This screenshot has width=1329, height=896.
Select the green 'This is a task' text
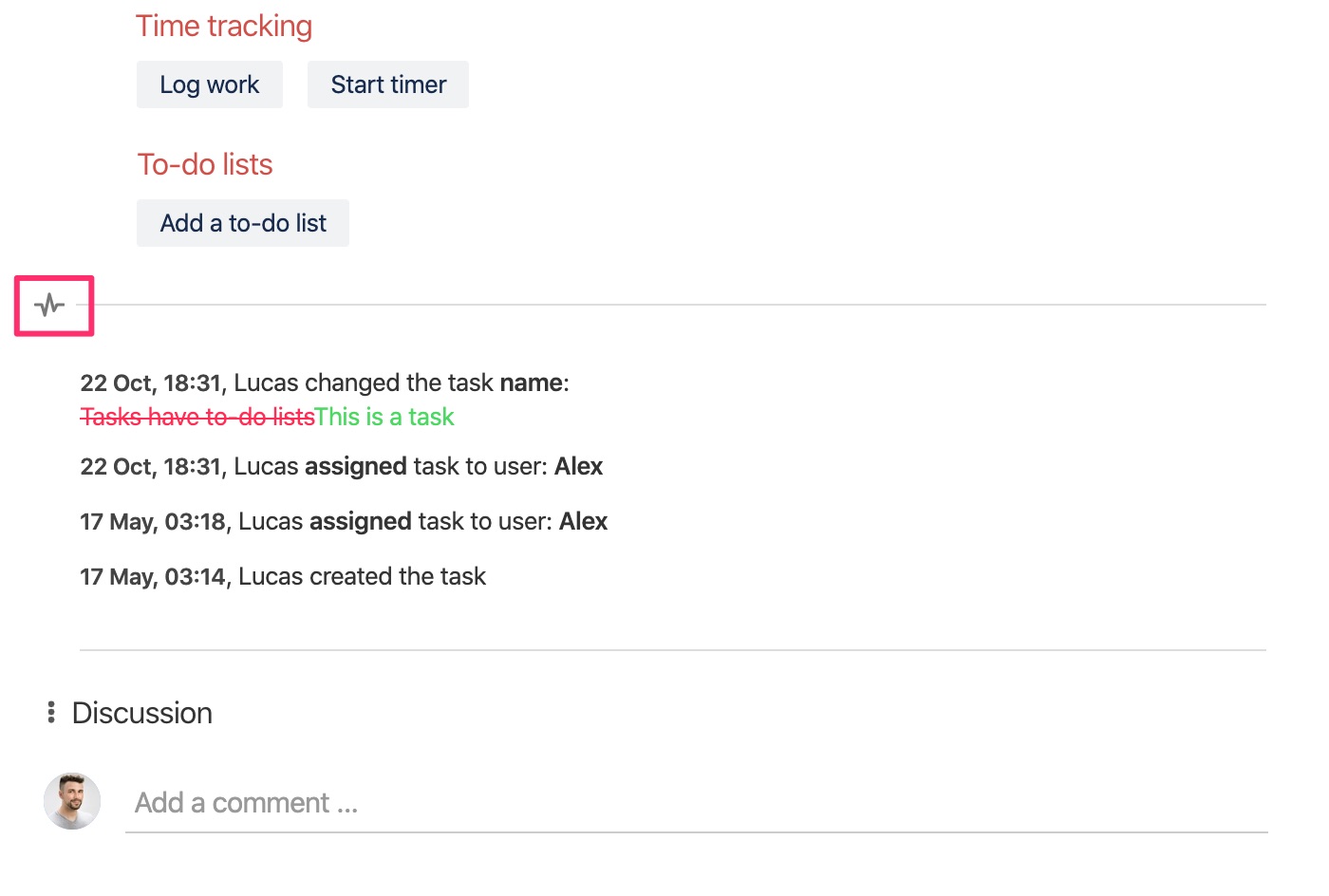tap(384, 417)
